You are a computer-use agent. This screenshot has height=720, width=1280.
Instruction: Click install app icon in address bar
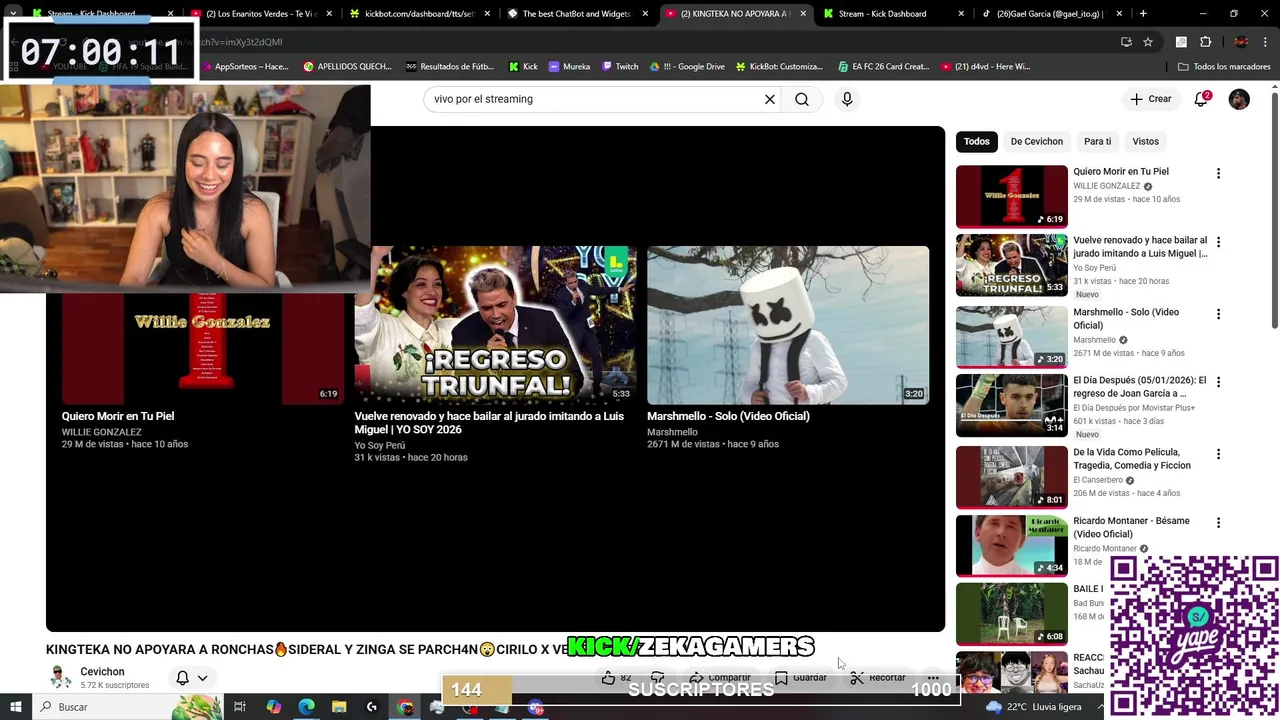[1126, 42]
